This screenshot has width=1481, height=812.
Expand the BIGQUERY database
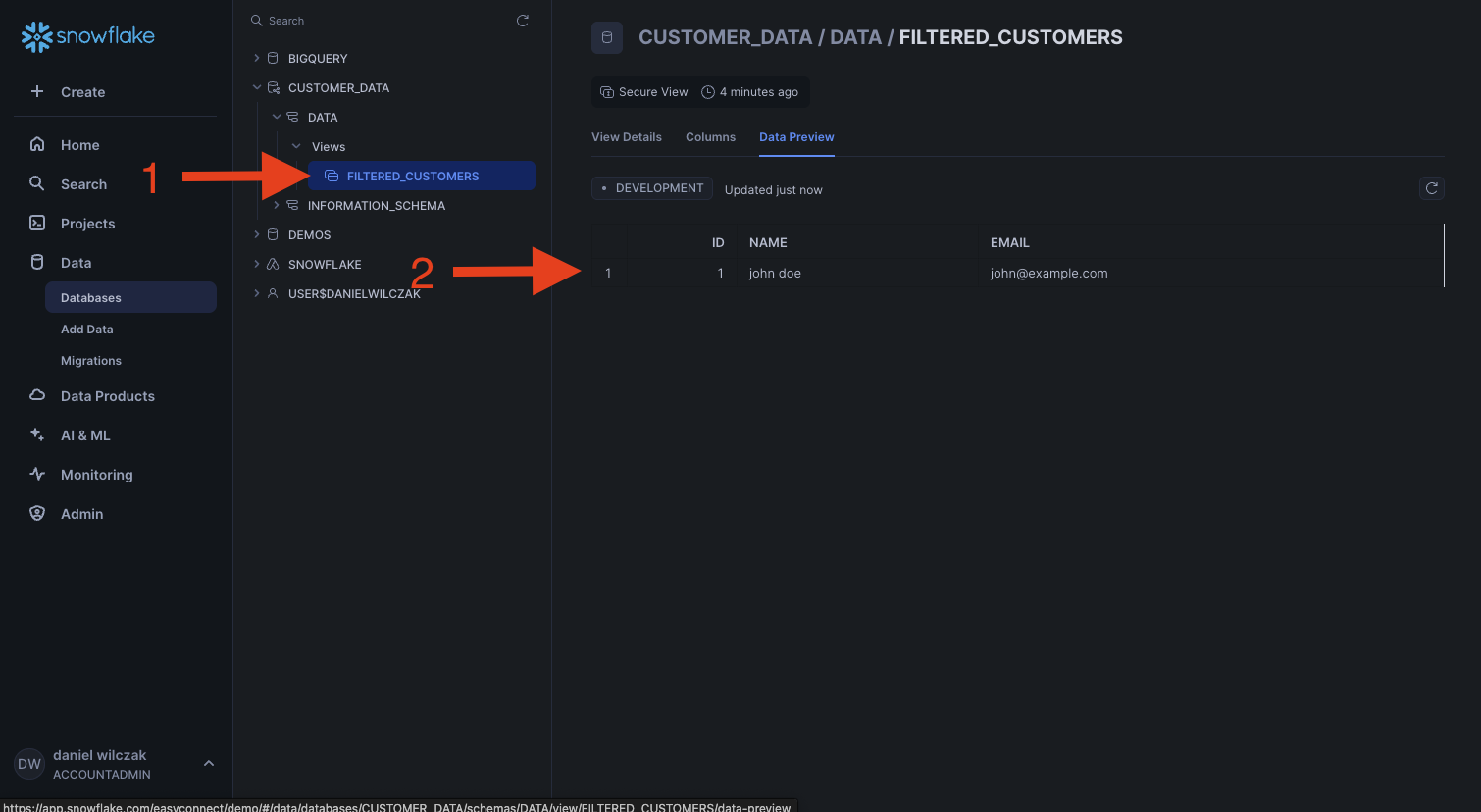point(257,58)
